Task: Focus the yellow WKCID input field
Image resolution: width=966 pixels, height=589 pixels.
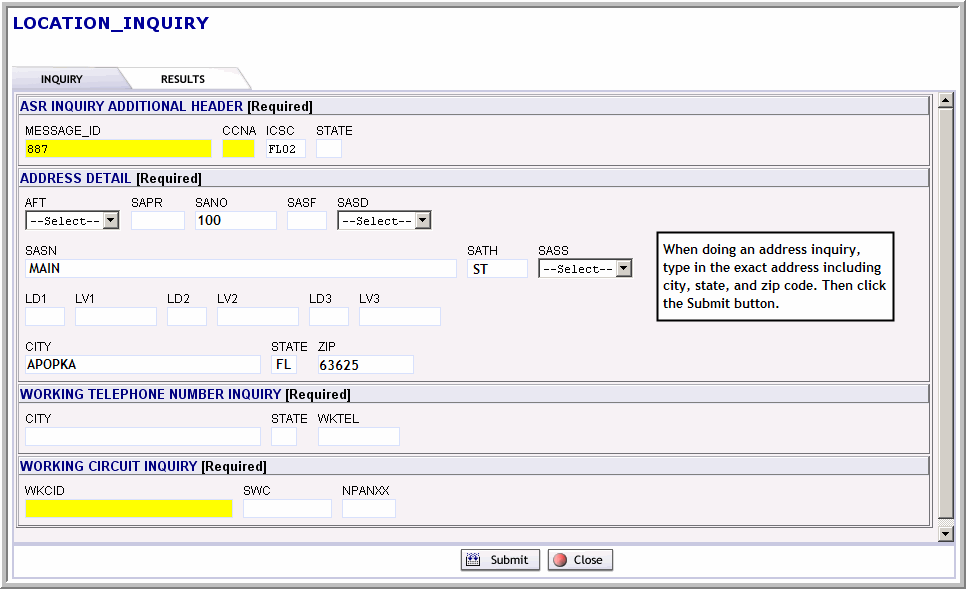Action: pos(128,509)
